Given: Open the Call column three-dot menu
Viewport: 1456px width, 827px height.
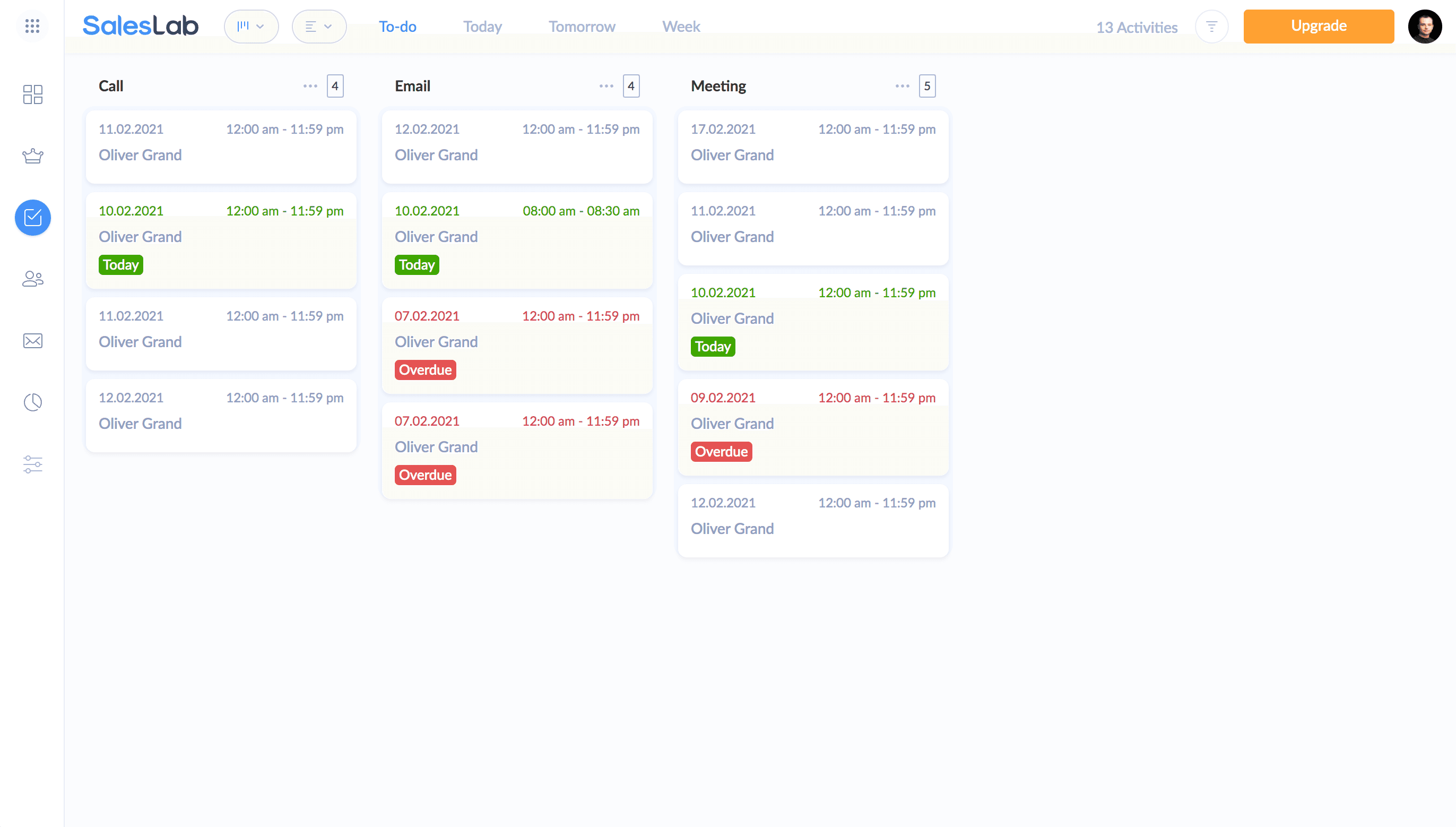Looking at the screenshot, I should (310, 87).
